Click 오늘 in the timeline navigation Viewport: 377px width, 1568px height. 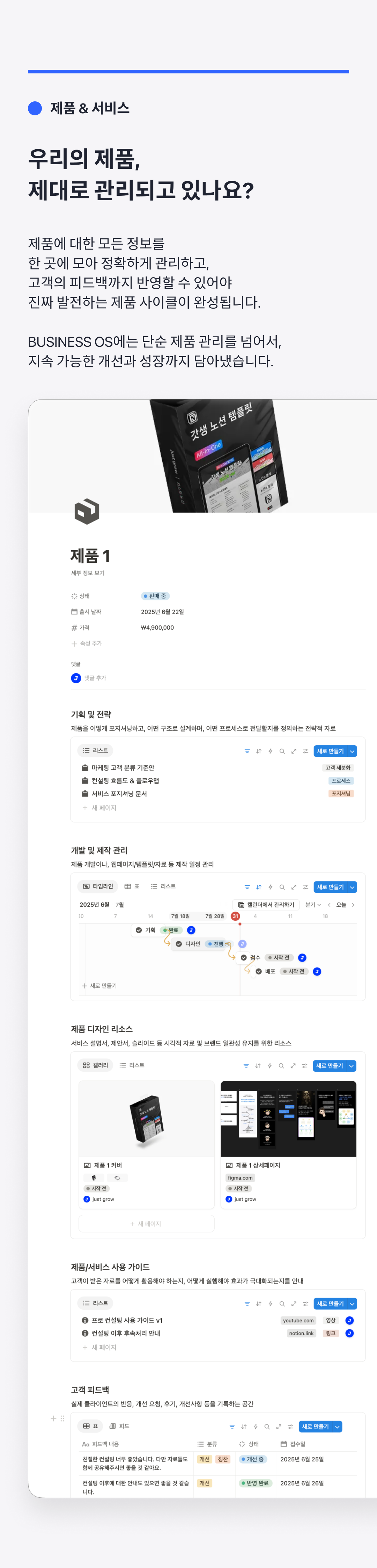point(341,905)
